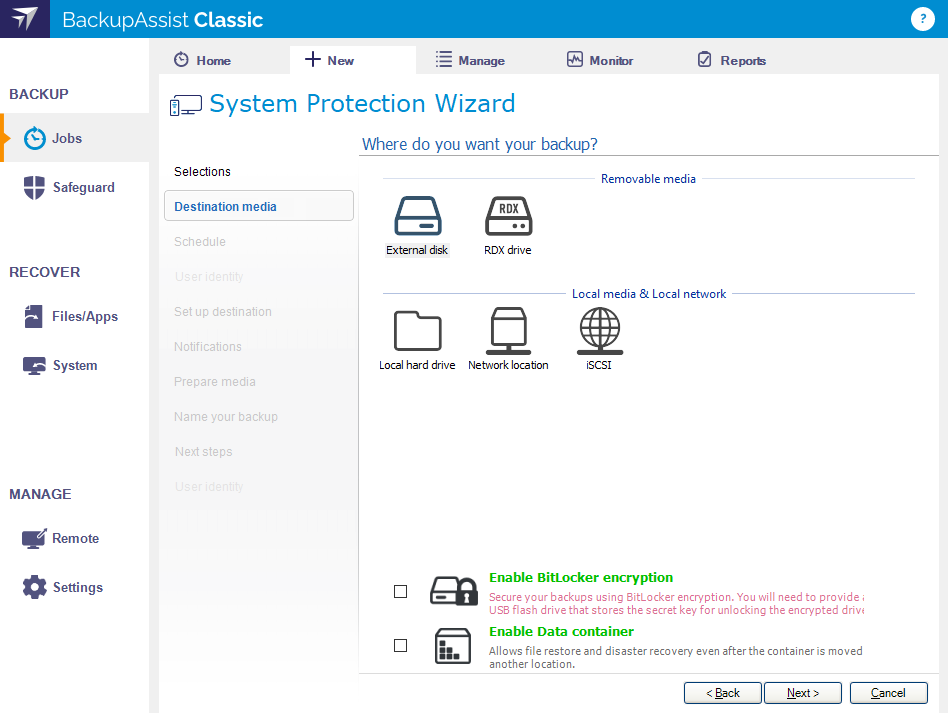Enable BitLocker encryption checkbox
The width and height of the screenshot is (948, 713).
[400, 591]
